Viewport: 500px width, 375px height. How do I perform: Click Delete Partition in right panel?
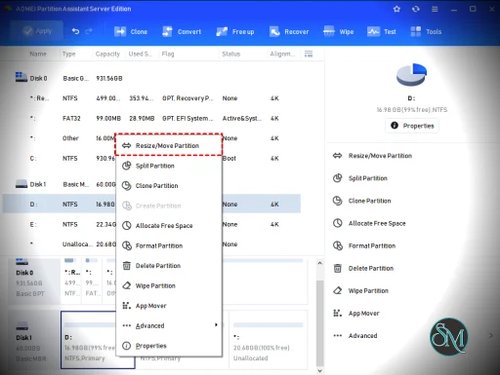[363, 268]
